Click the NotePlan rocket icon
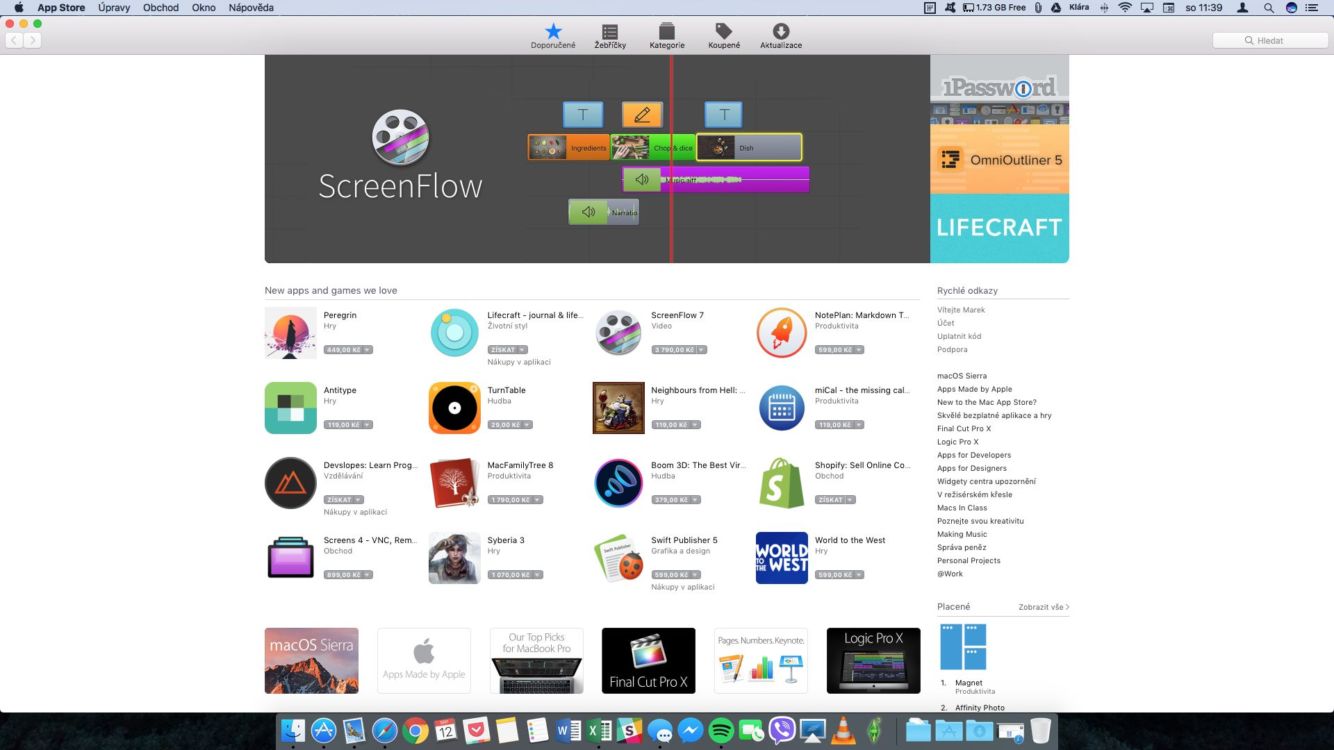This screenshot has width=1334, height=750. click(781, 333)
